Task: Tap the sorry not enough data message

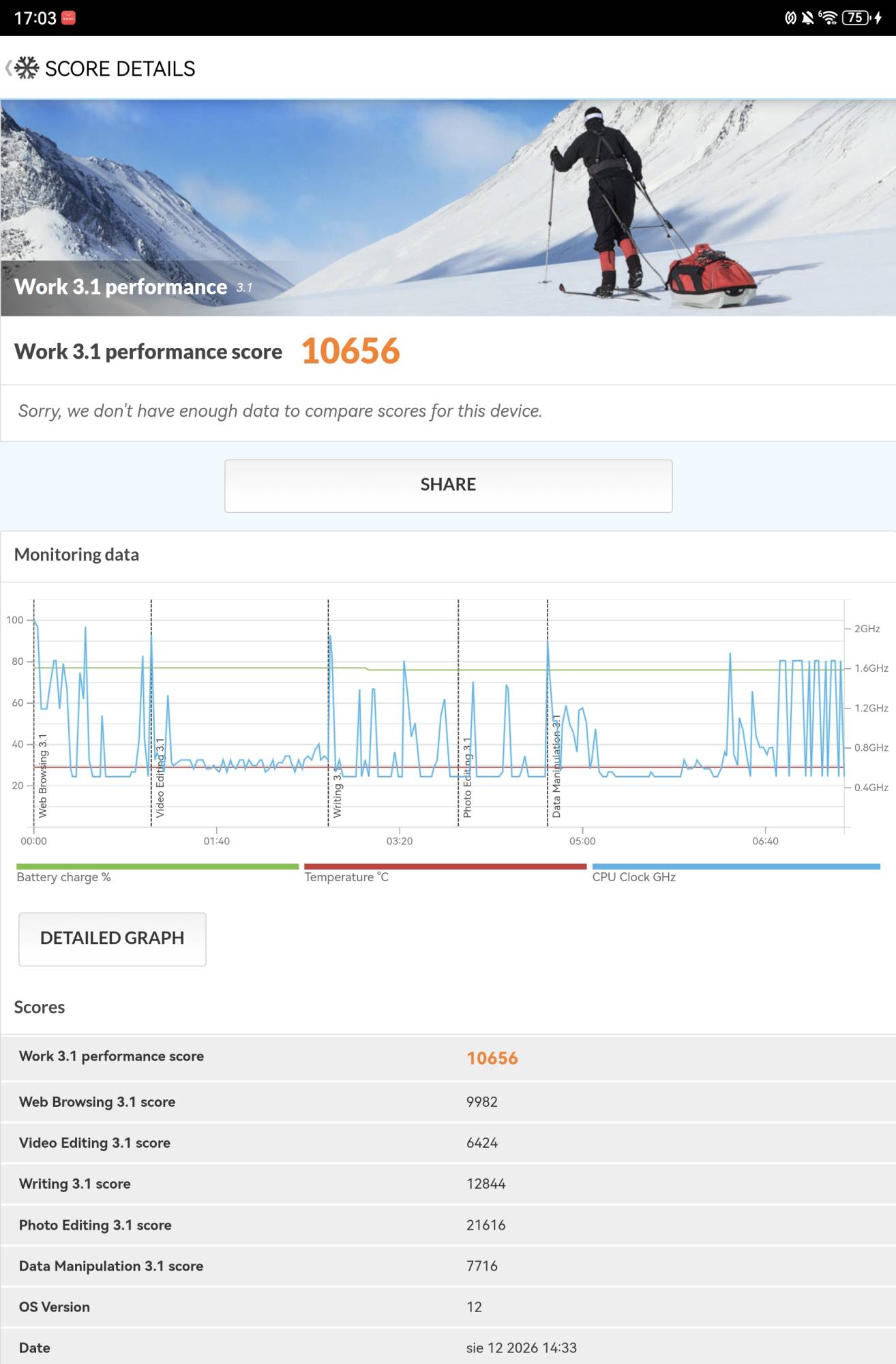Action: pos(280,411)
